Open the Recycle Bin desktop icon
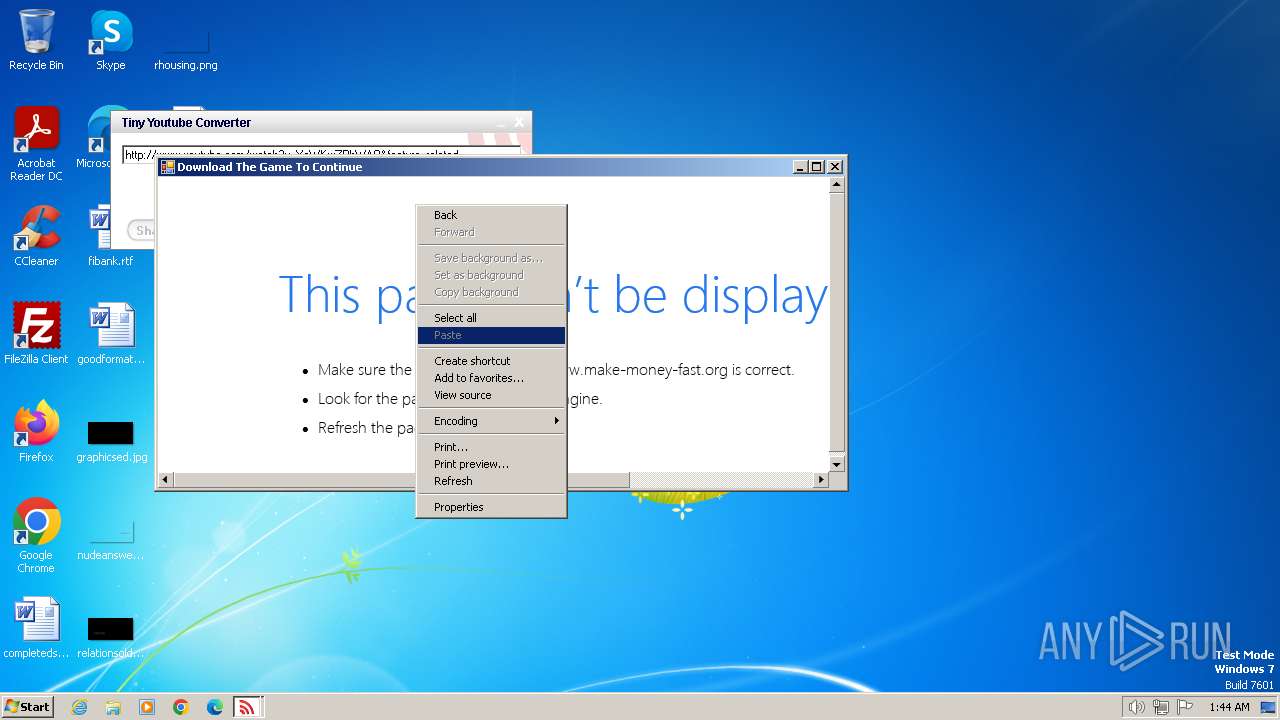1280x720 pixels. pyautogui.click(x=36, y=40)
